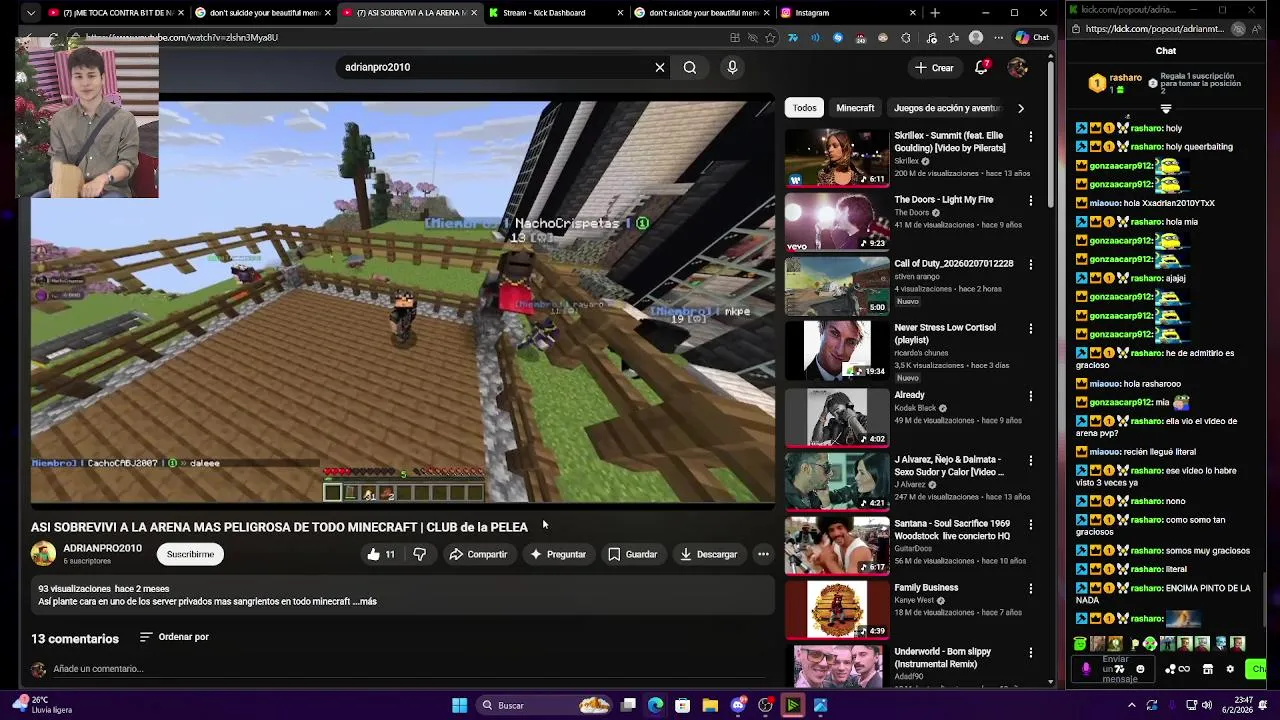Start voice search with the microphone icon
The height and width of the screenshot is (720, 1280).
tap(732, 67)
